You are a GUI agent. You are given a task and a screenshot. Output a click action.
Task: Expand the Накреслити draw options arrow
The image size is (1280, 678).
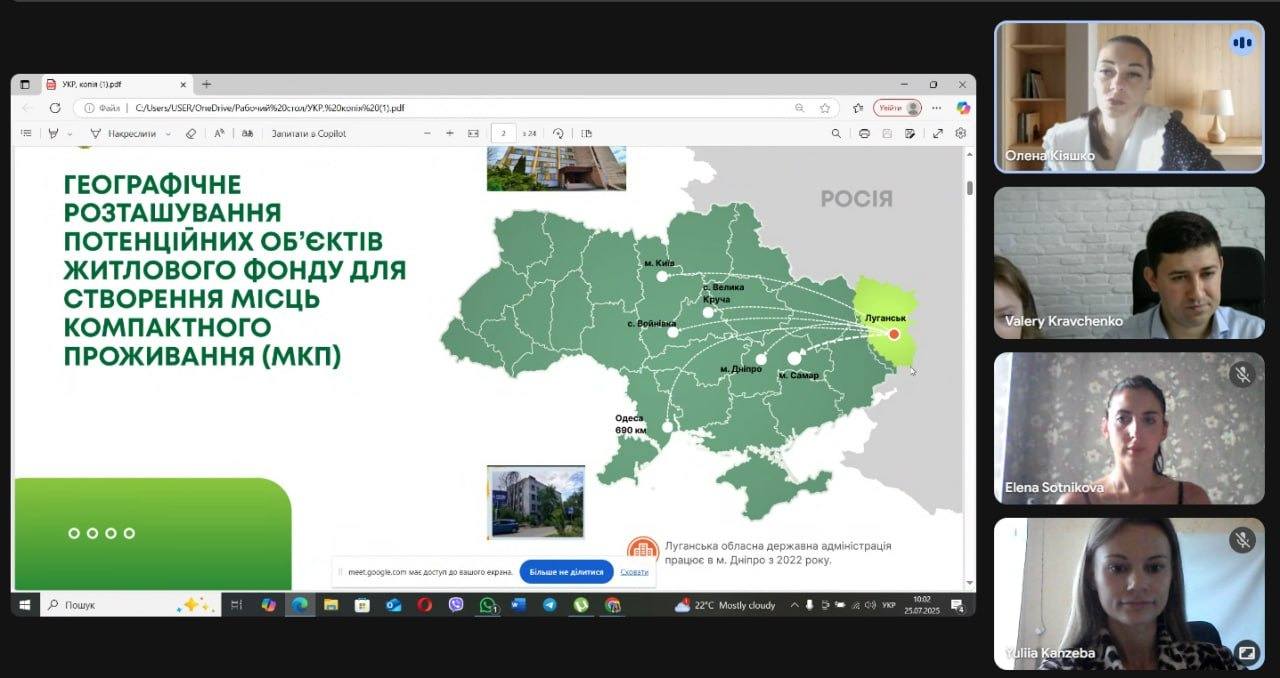[x=168, y=134]
